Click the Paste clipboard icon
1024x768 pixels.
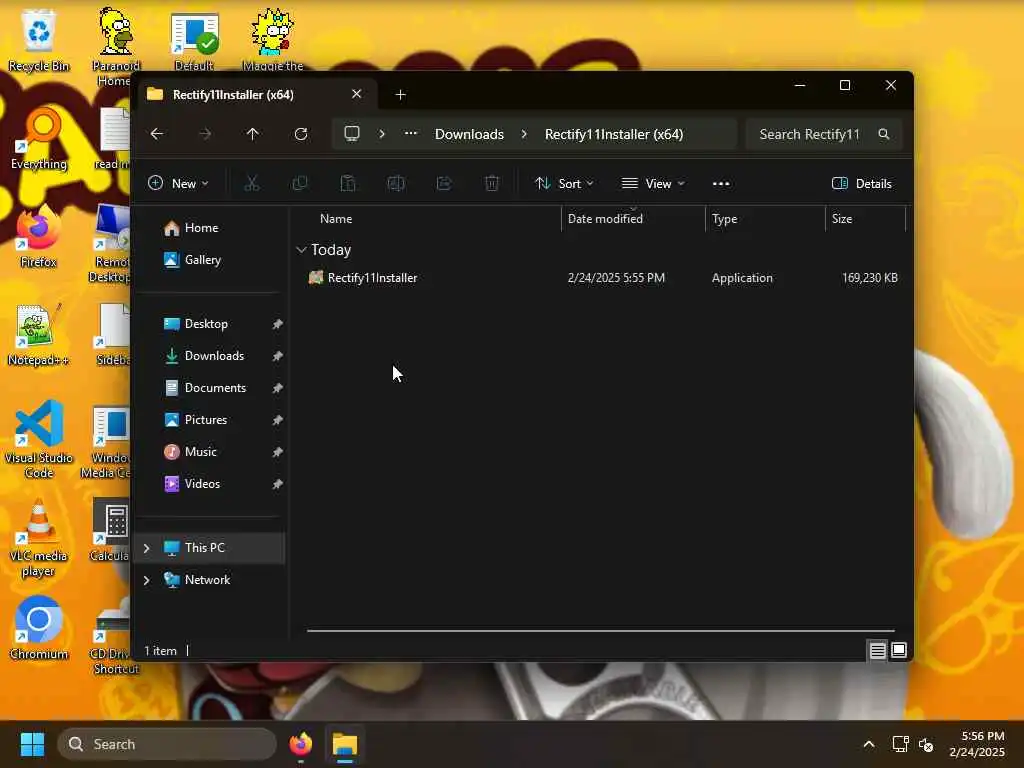[348, 184]
